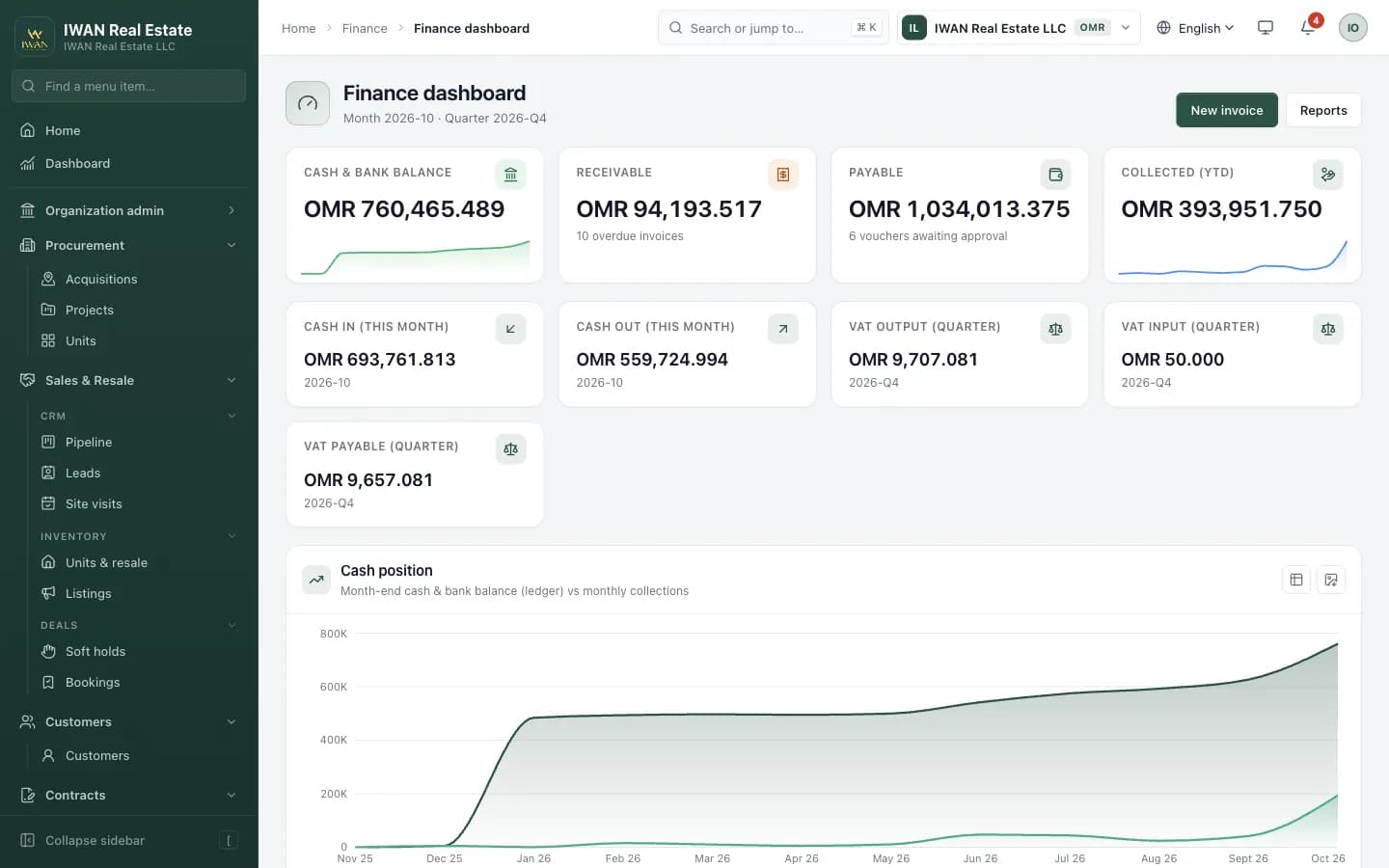
Task: Open the notifications bell icon
Action: pos(1308,28)
